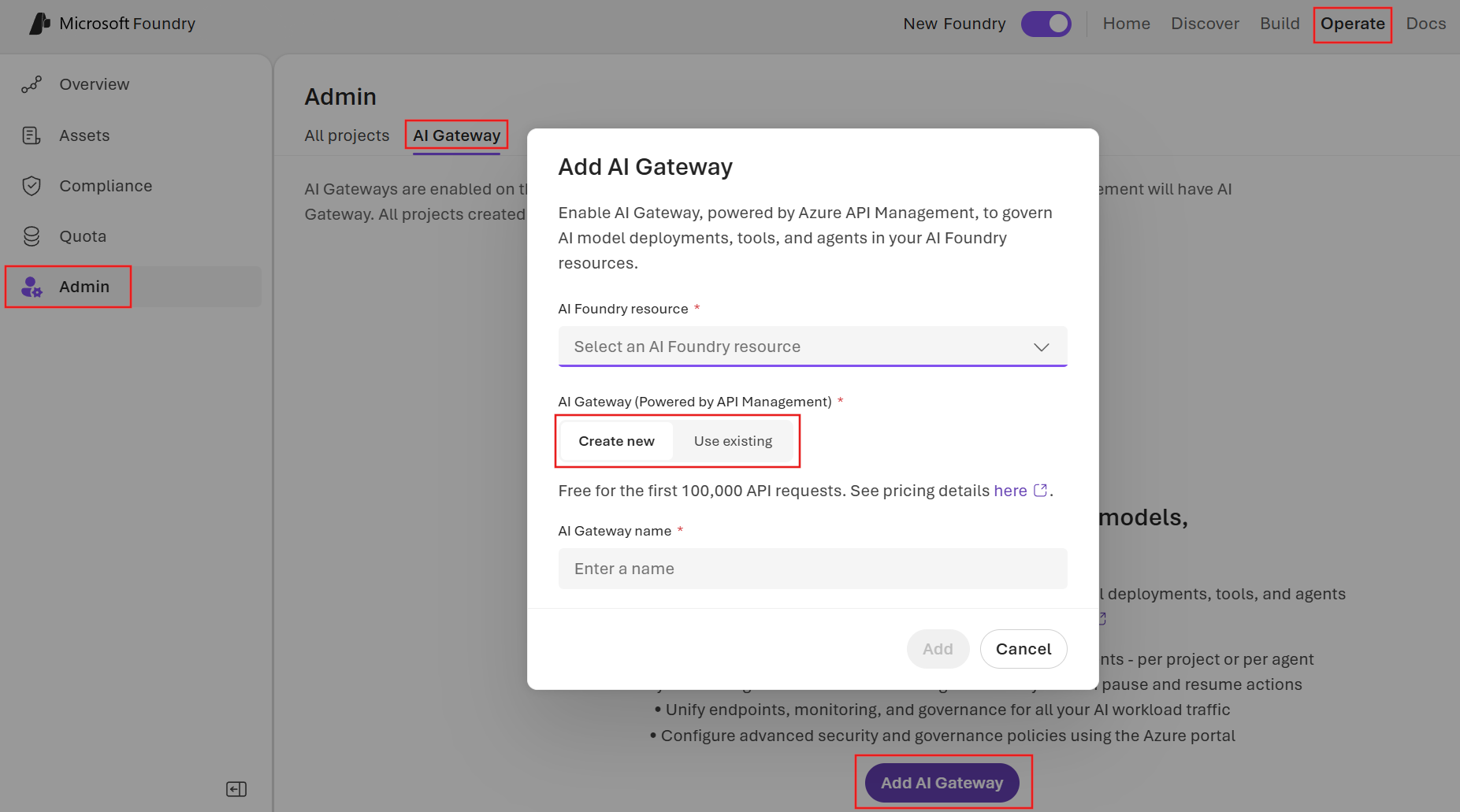
Task: Click the Admin user-gear icon
Action: (x=32, y=287)
